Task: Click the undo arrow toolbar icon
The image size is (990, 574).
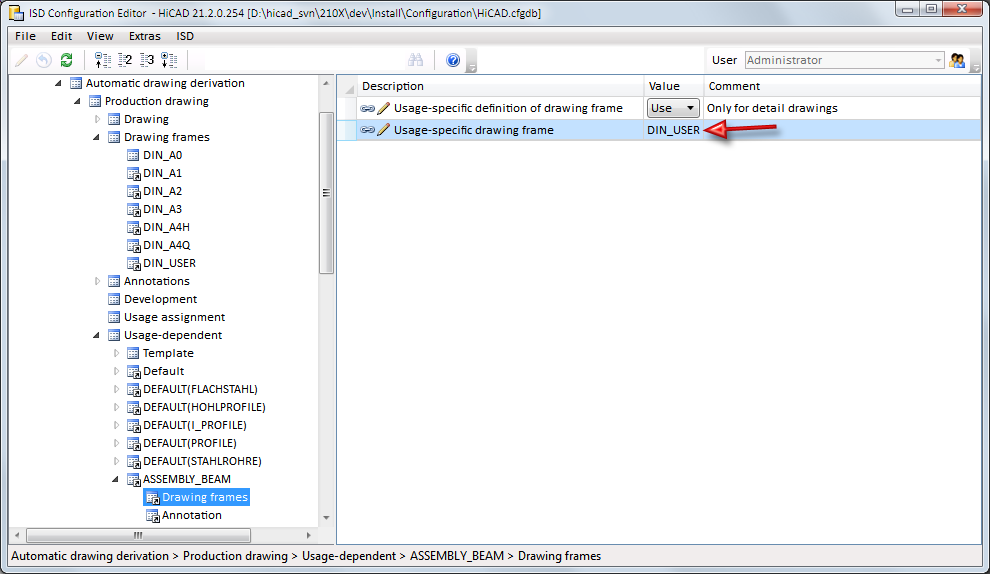Action: tap(44, 60)
